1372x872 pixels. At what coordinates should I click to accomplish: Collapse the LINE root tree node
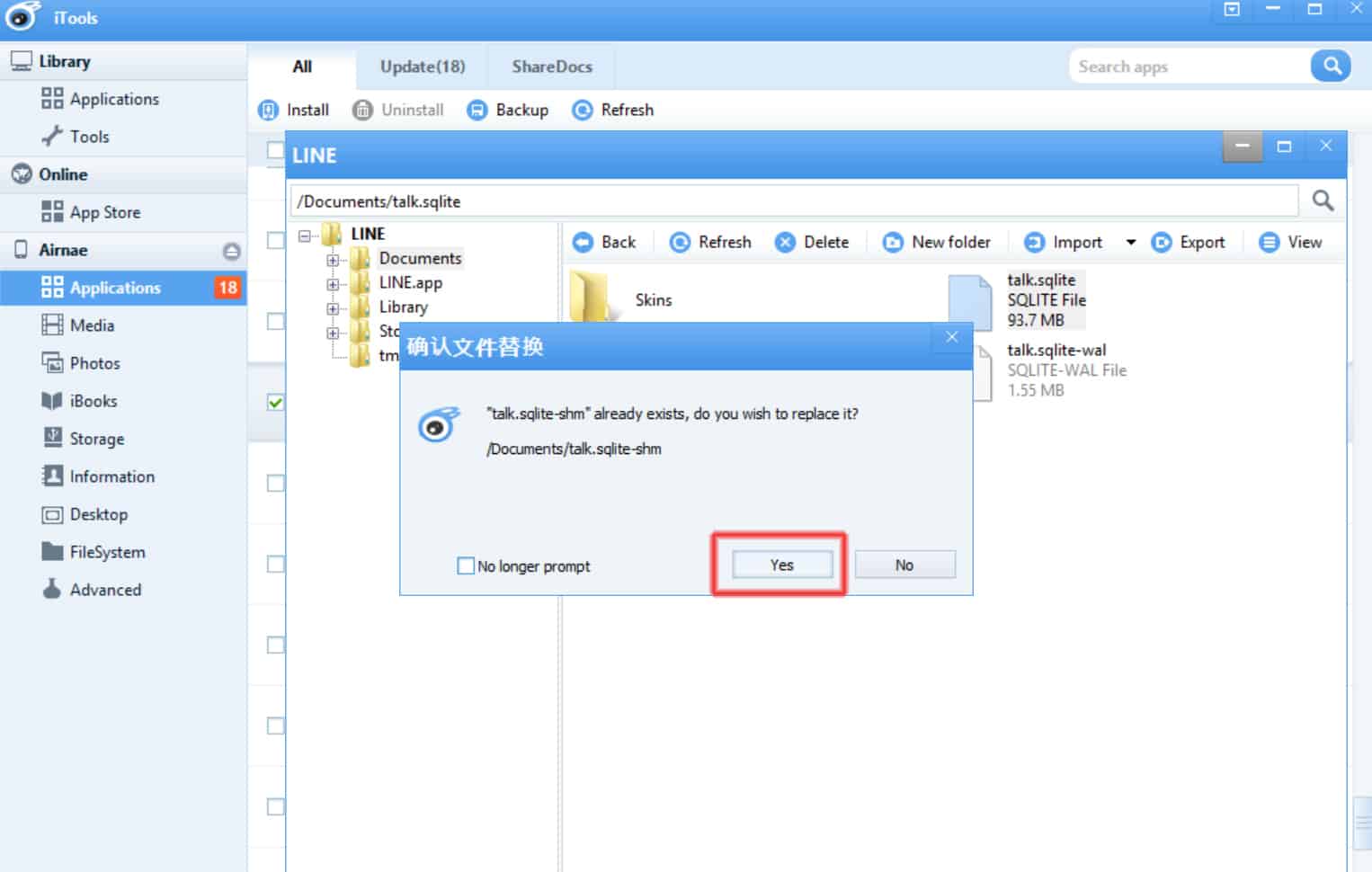click(305, 236)
